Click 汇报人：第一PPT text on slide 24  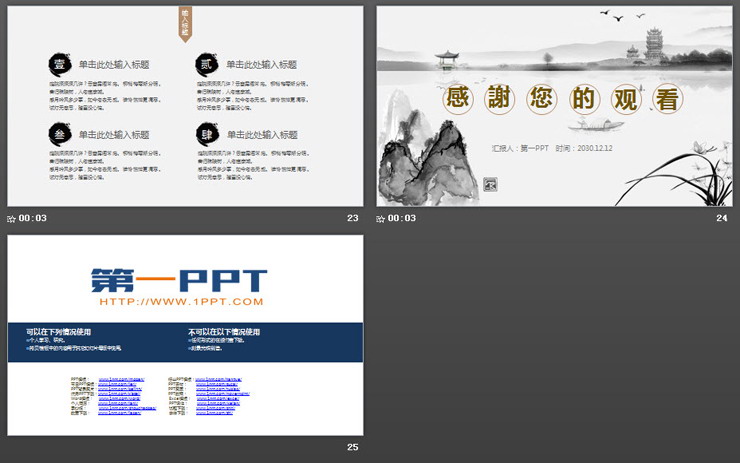coord(520,148)
